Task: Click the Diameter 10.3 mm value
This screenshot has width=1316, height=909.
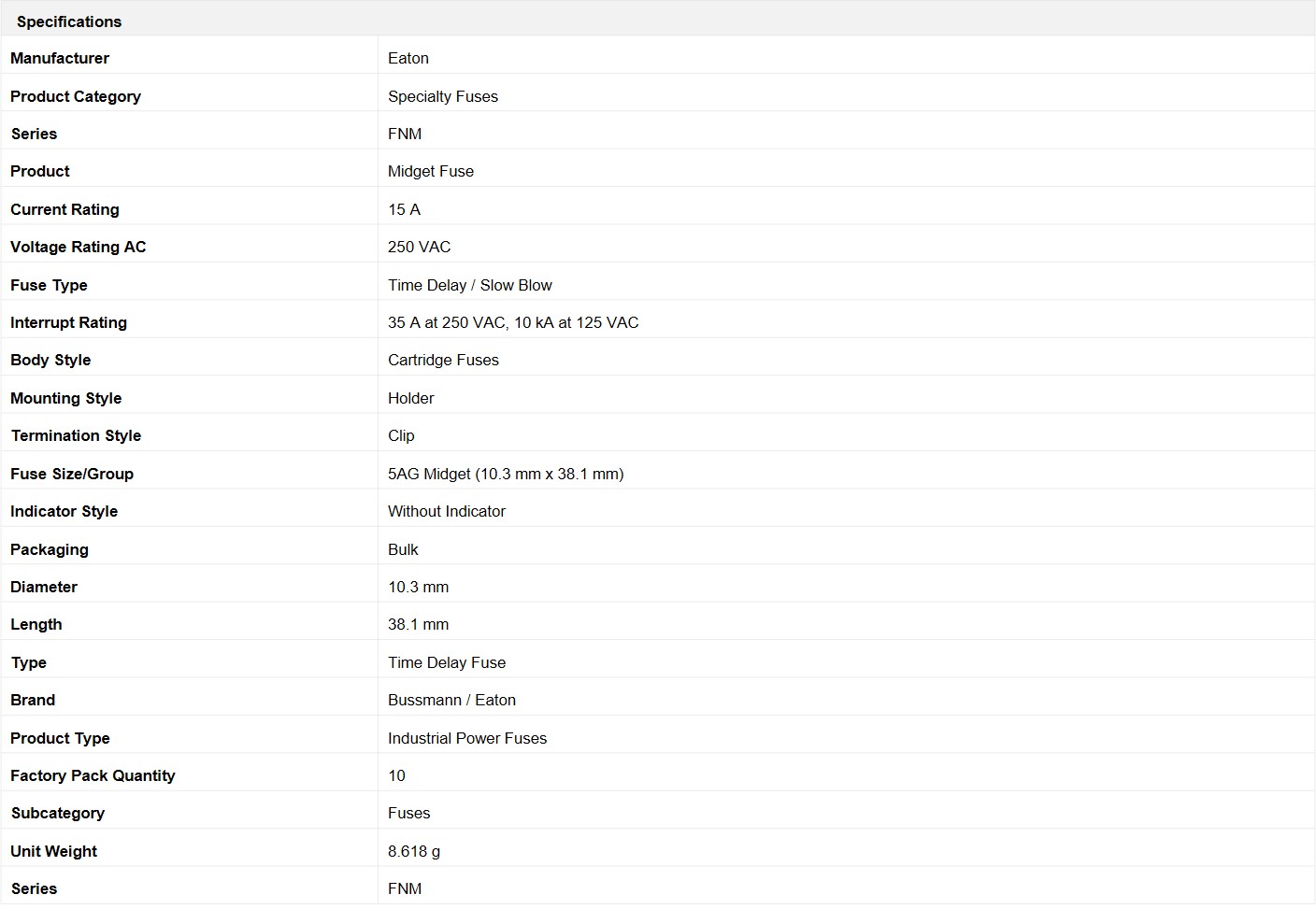Action: click(419, 587)
